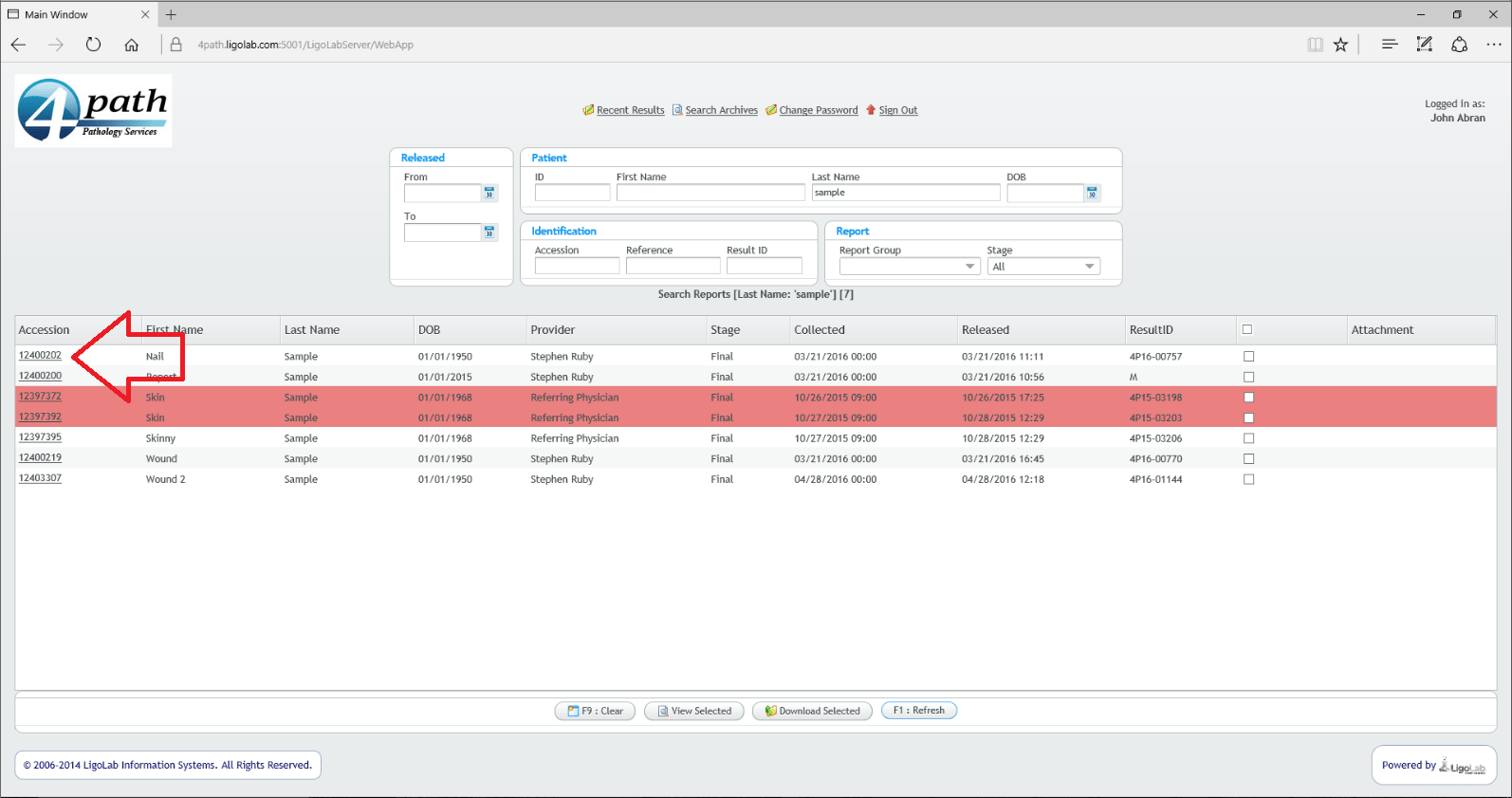Open Search Archives link

click(721, 110)
